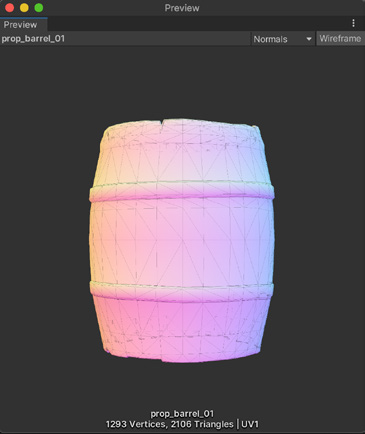The width and height of the screenshot is (365, 434).
Task: Click the prop_barrel_01 name in the toolbar
Action: pyautogui.click(x=33, y=39)
